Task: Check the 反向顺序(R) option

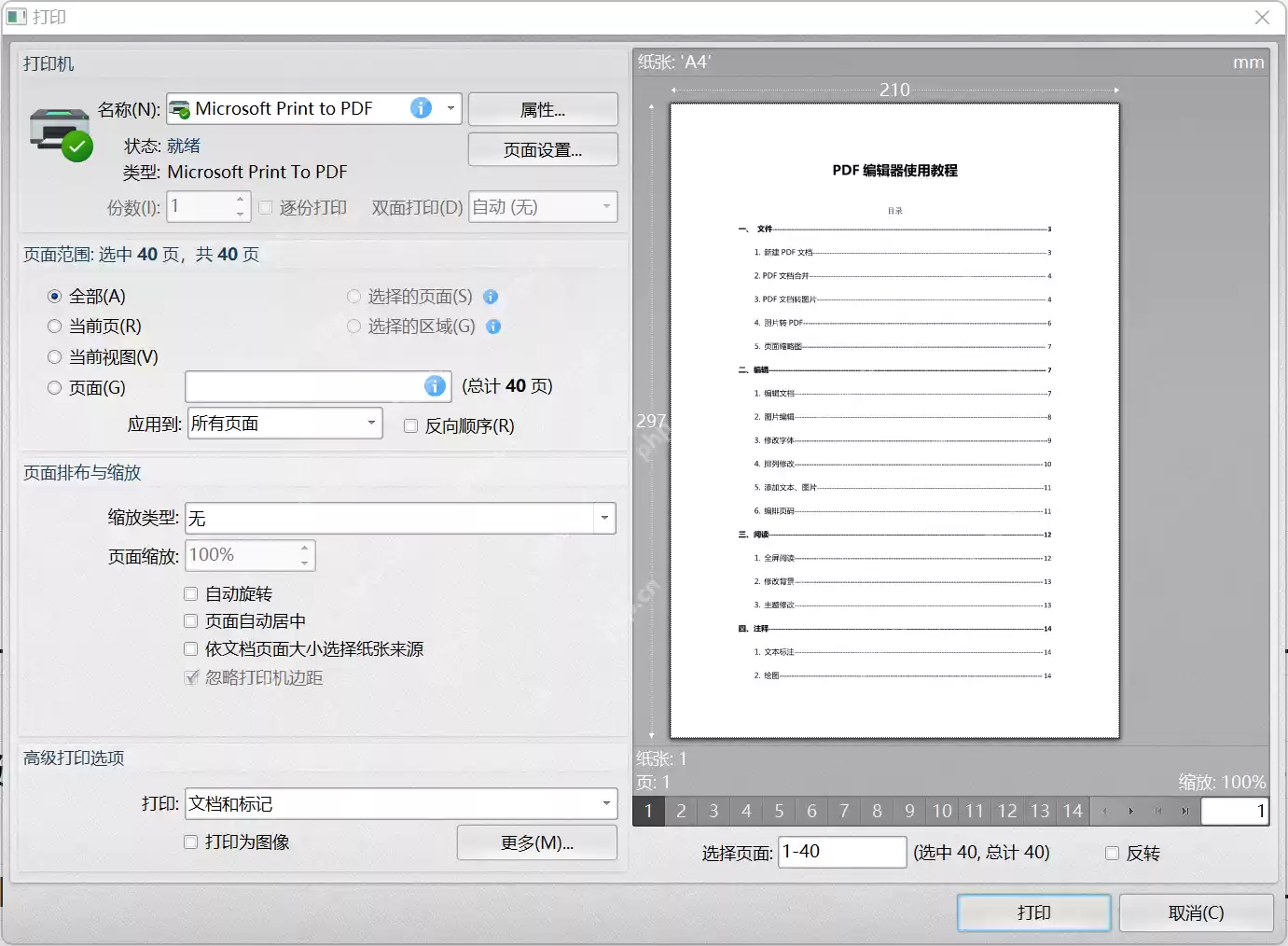Action: click(x=410, y=425)
